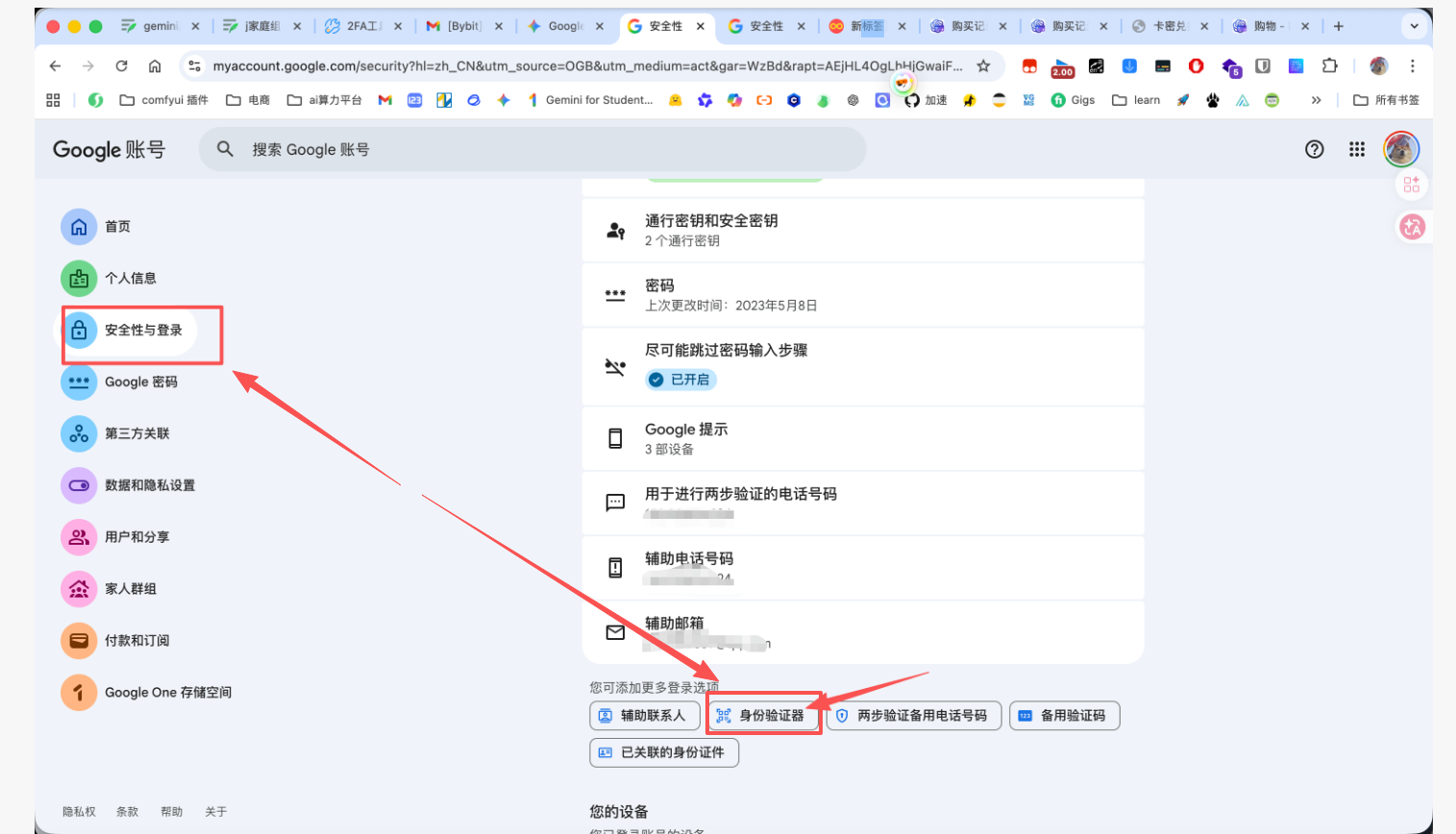
Task: Open 第三方关联 sidebar item
Action: 115,434
